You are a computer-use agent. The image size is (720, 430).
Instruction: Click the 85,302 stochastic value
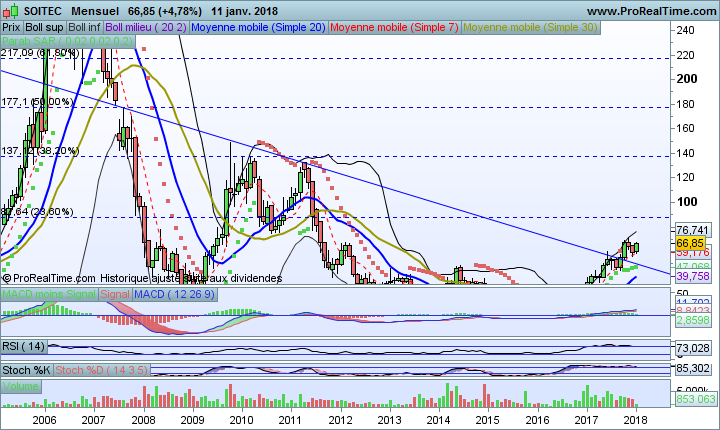click(692, 368)
